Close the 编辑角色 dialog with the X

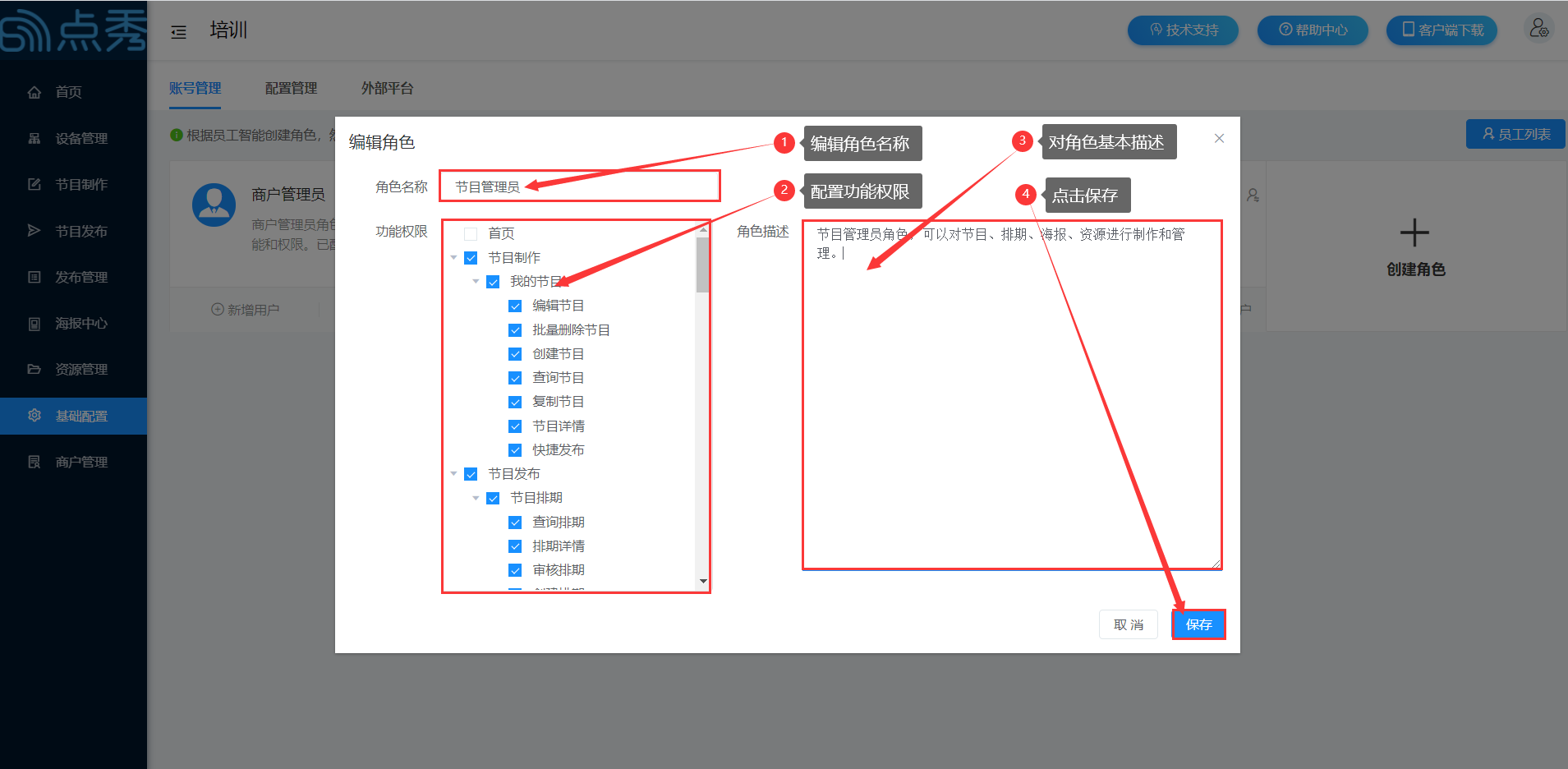point(1219,138)
